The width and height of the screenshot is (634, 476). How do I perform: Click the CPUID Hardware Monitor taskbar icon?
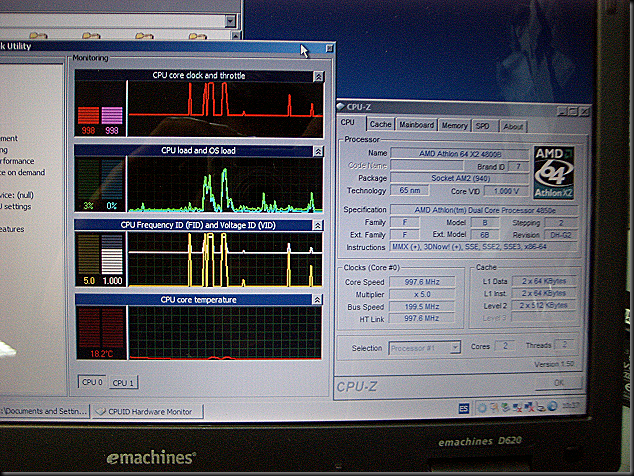[100, 412]
